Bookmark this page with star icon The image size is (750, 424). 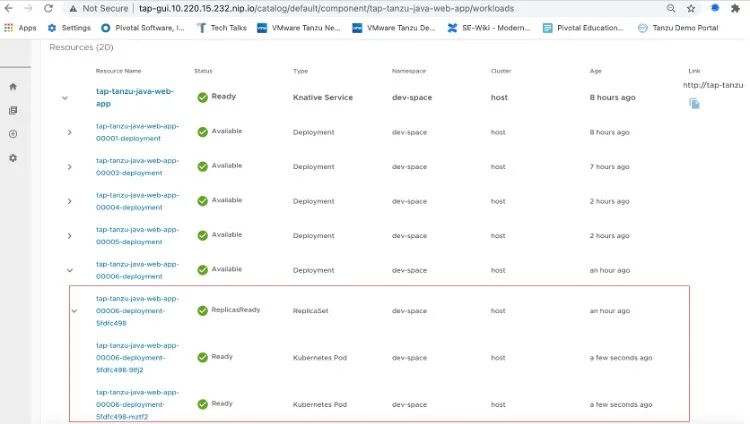[x=691, y=8]
